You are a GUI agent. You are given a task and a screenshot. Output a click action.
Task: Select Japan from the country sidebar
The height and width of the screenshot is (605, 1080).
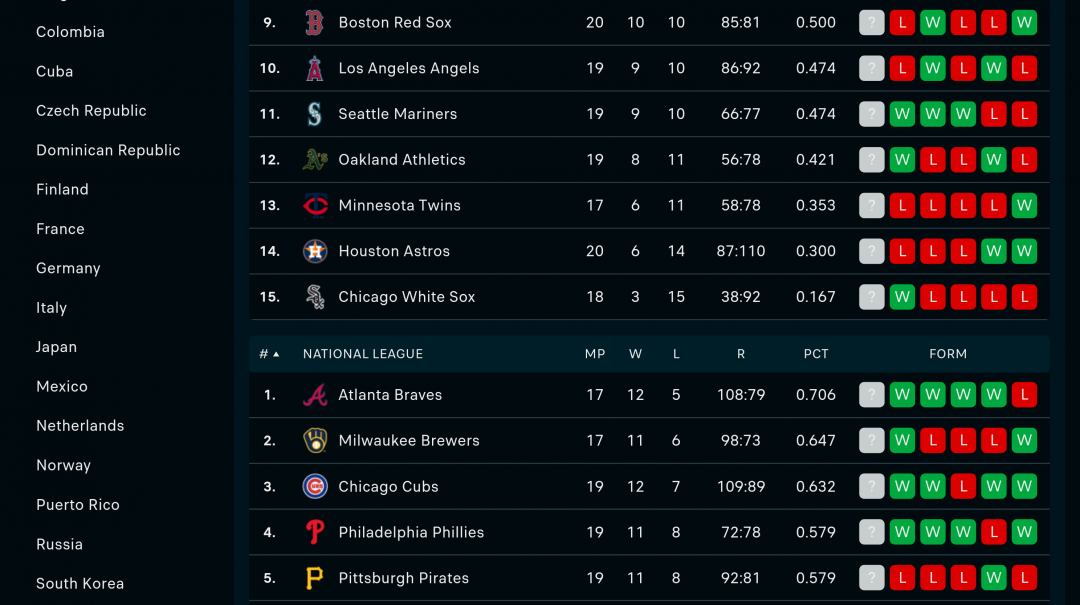pos(56,347)
